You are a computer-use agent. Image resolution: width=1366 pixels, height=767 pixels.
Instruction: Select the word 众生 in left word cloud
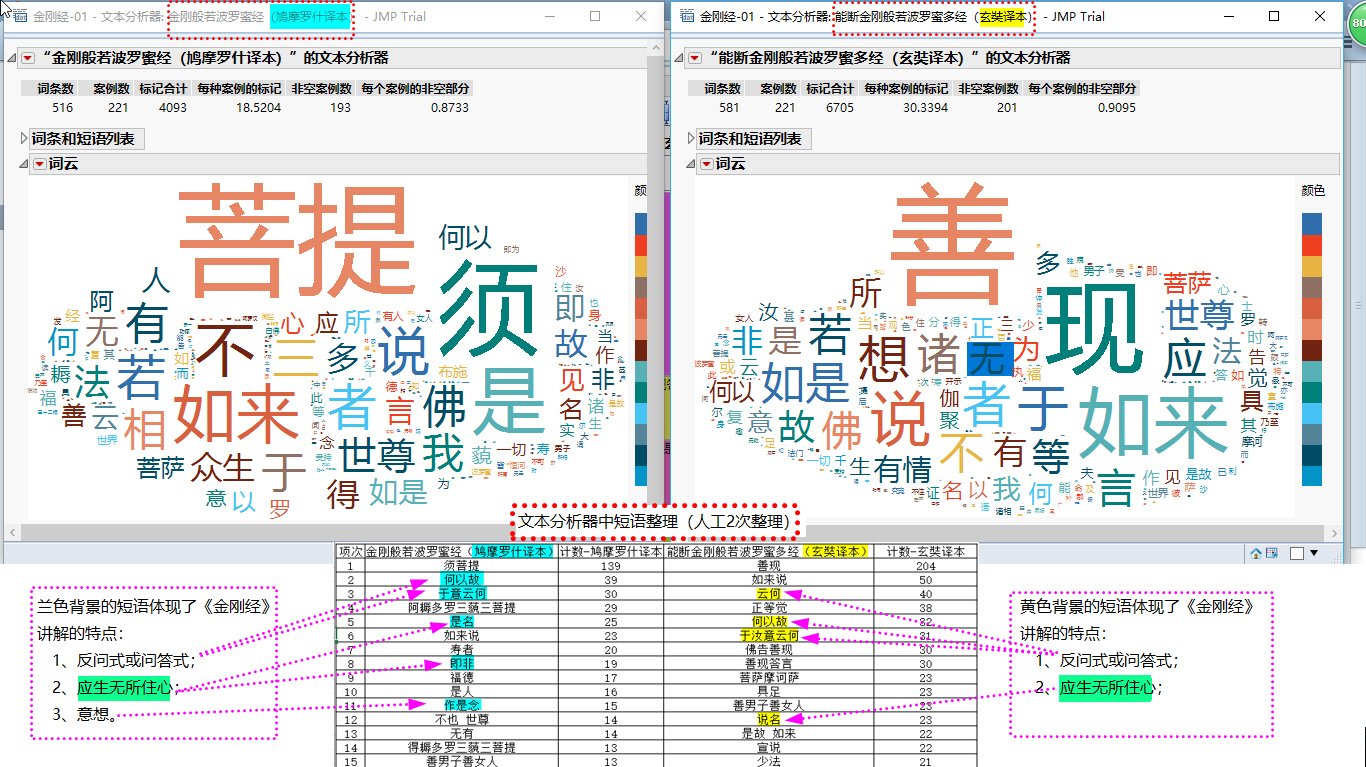tap(222, 467)
